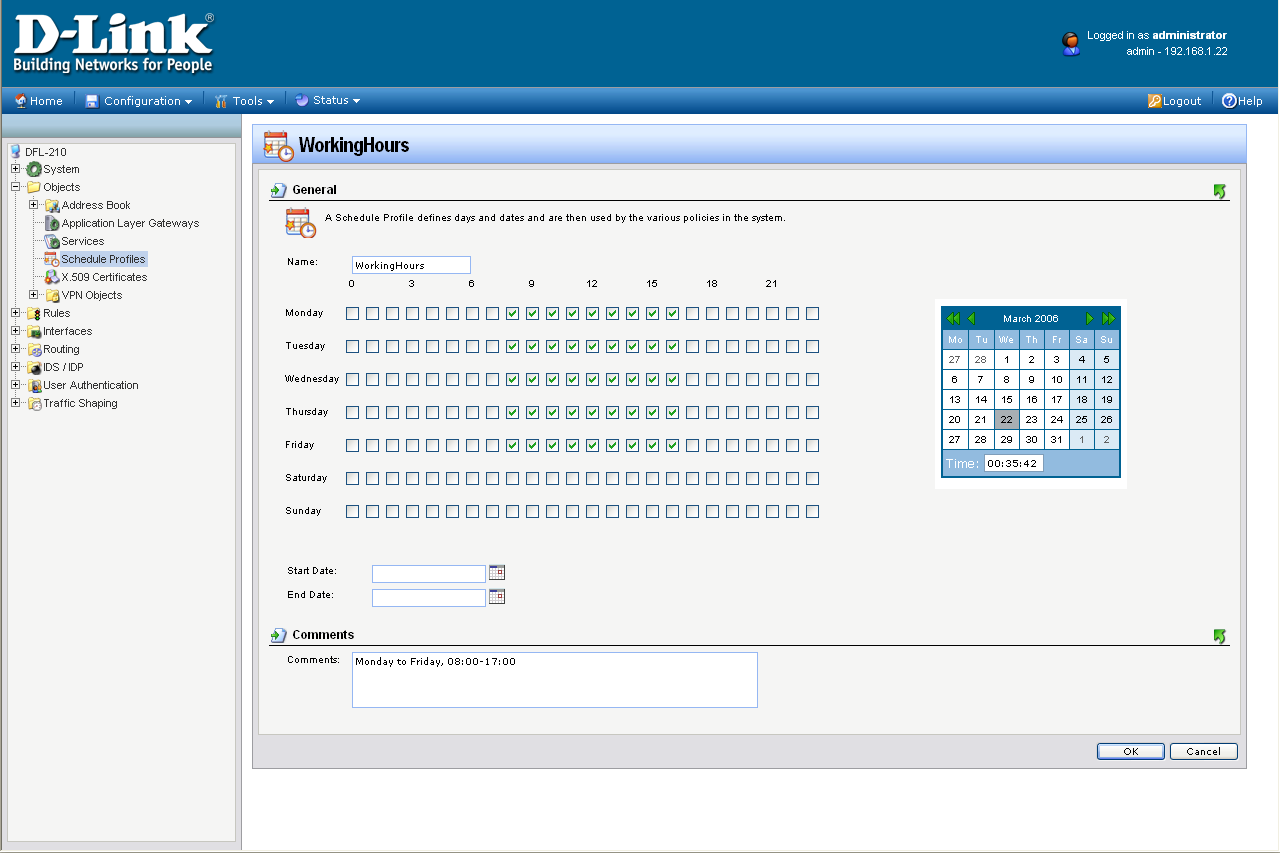Uncheck the Monday hour 9 checkbox

(532, 314)
